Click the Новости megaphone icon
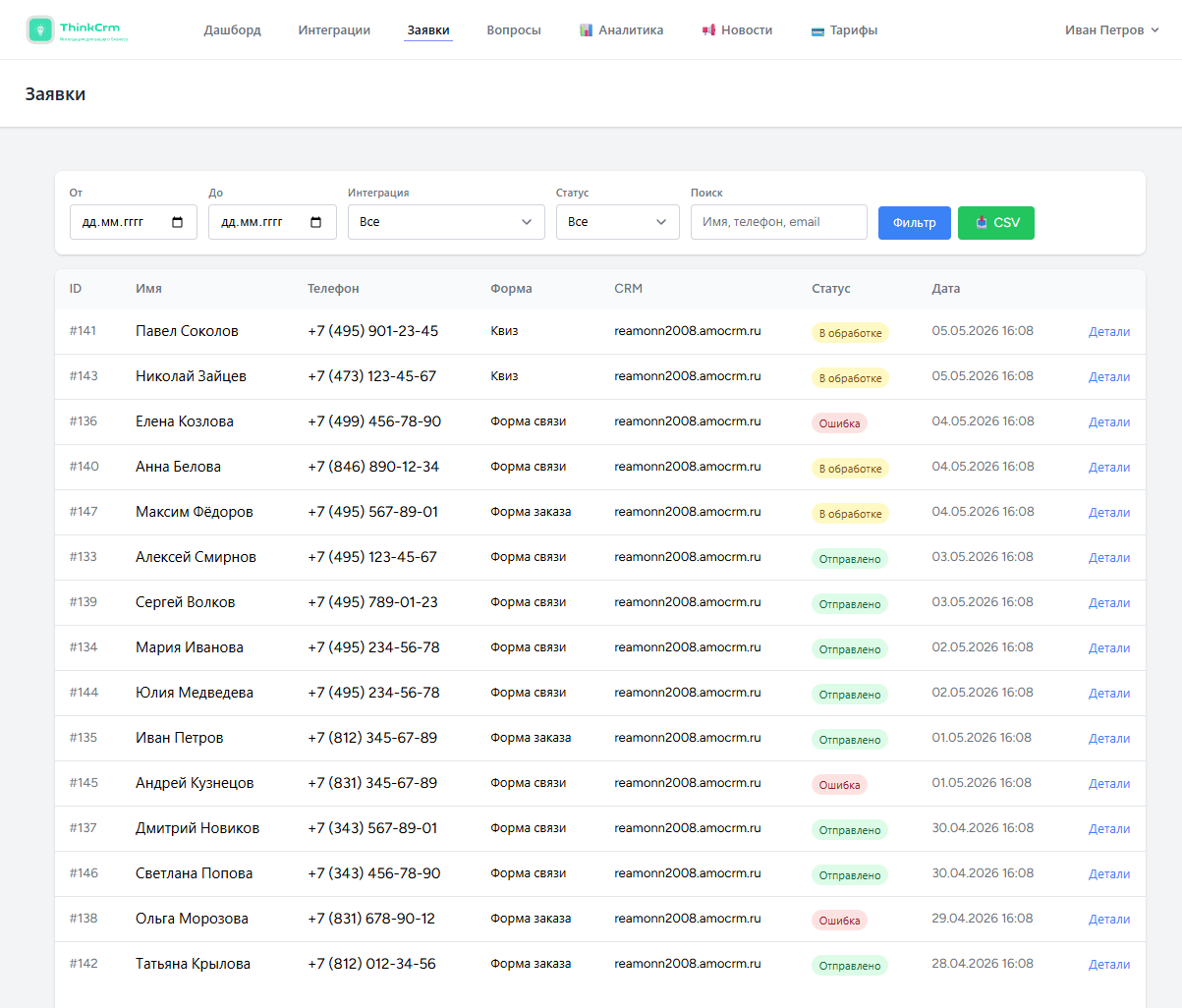The height and width of the screenshot is (1008, 1182). point(708,30)
